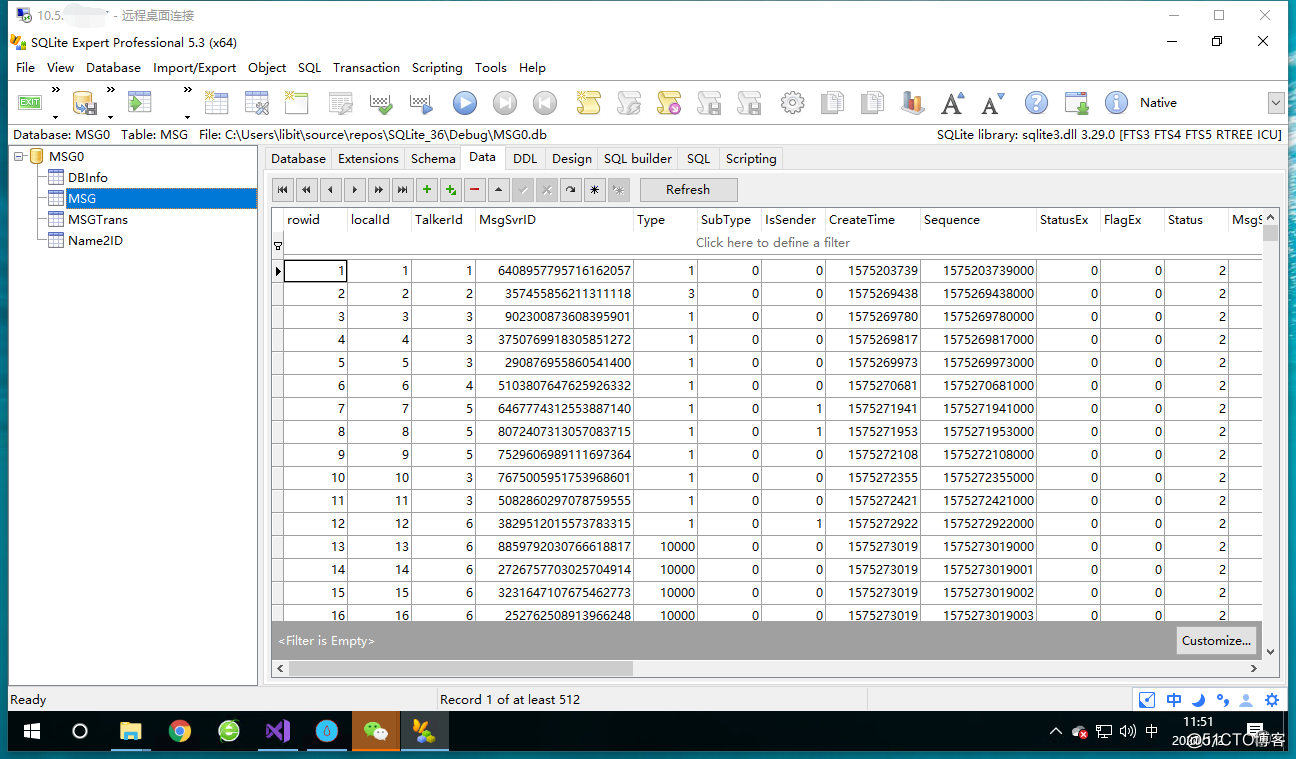This screenshot has height=759, width=1296.
Task: Select the MSGTrans table in tree
Action: click(x=98, y=219)
